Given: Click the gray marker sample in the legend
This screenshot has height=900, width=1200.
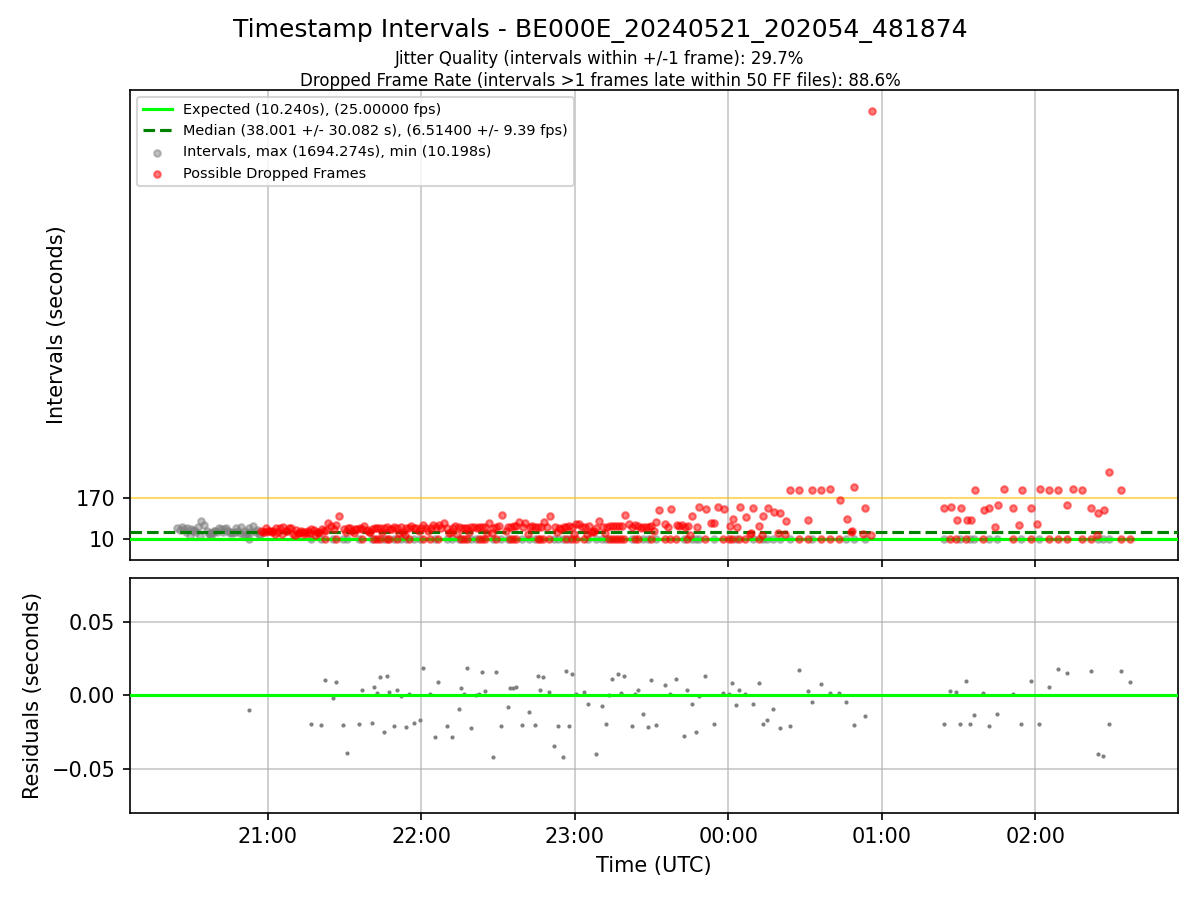Looking at the screenshot, I should click(158, 152).
